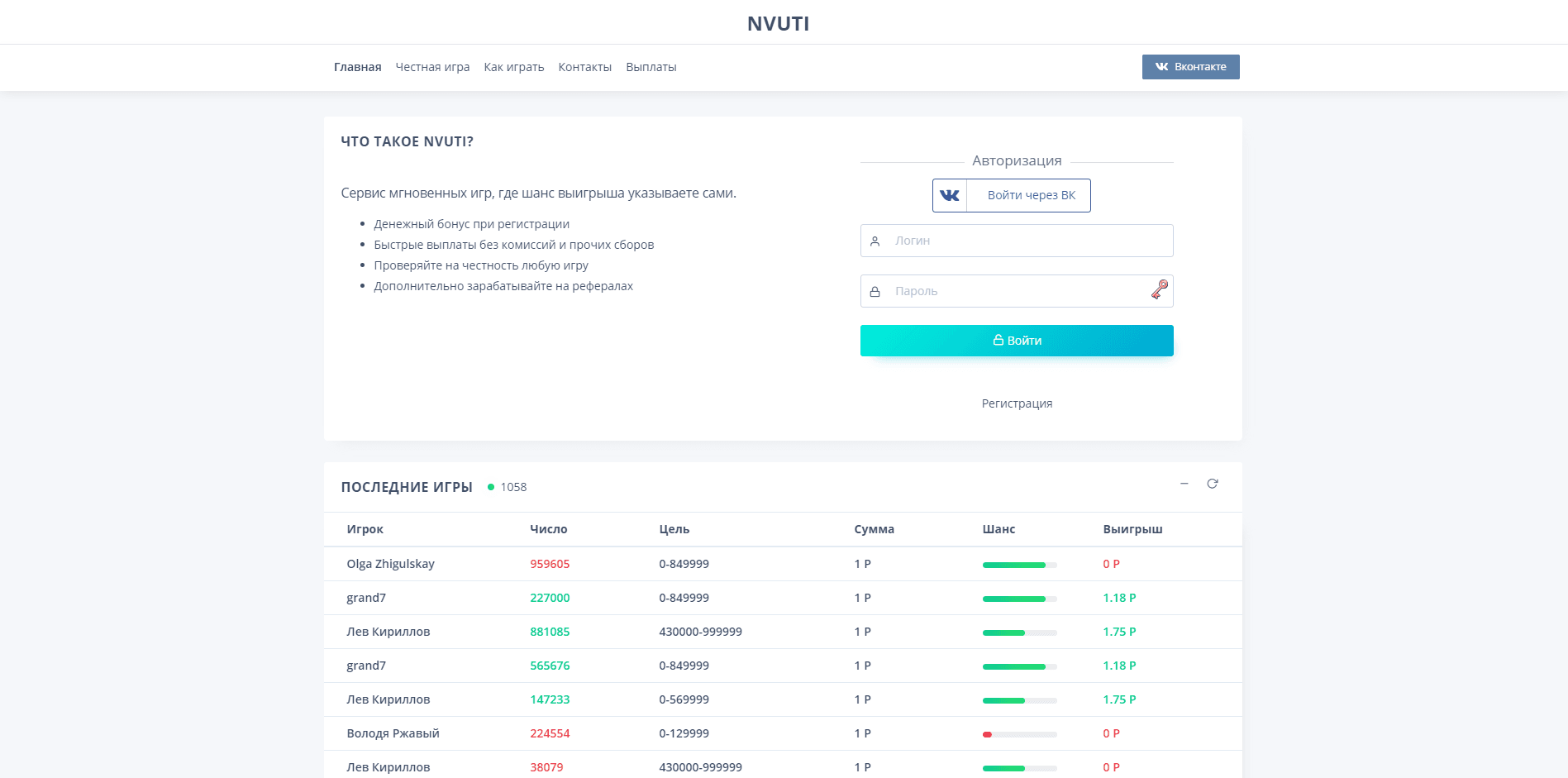The image size is (1568, 778).
Task: Go to the Главная tab
Action: (357, 67)
